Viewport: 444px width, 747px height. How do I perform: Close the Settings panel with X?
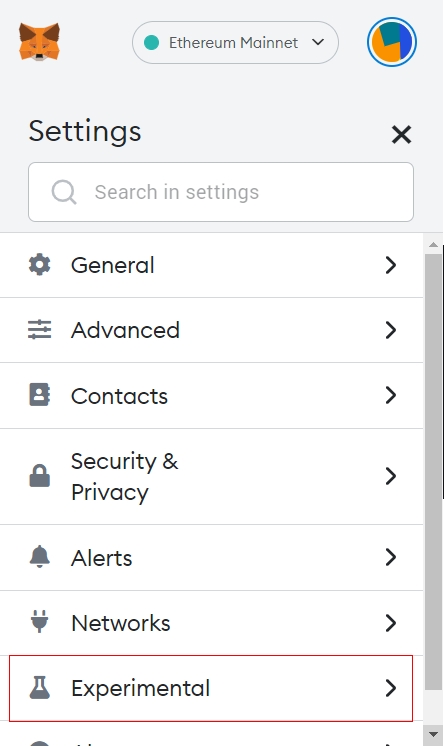(401, 134)
